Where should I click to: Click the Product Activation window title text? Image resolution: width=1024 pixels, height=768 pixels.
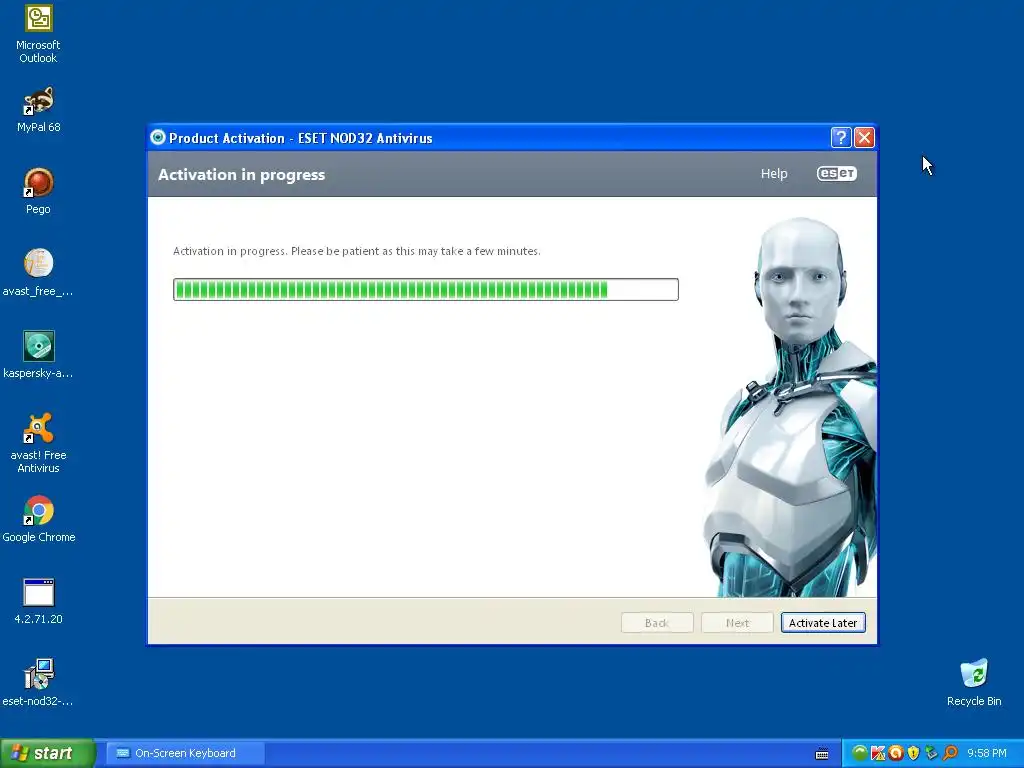pyautogui.click(x=300, y=138)
